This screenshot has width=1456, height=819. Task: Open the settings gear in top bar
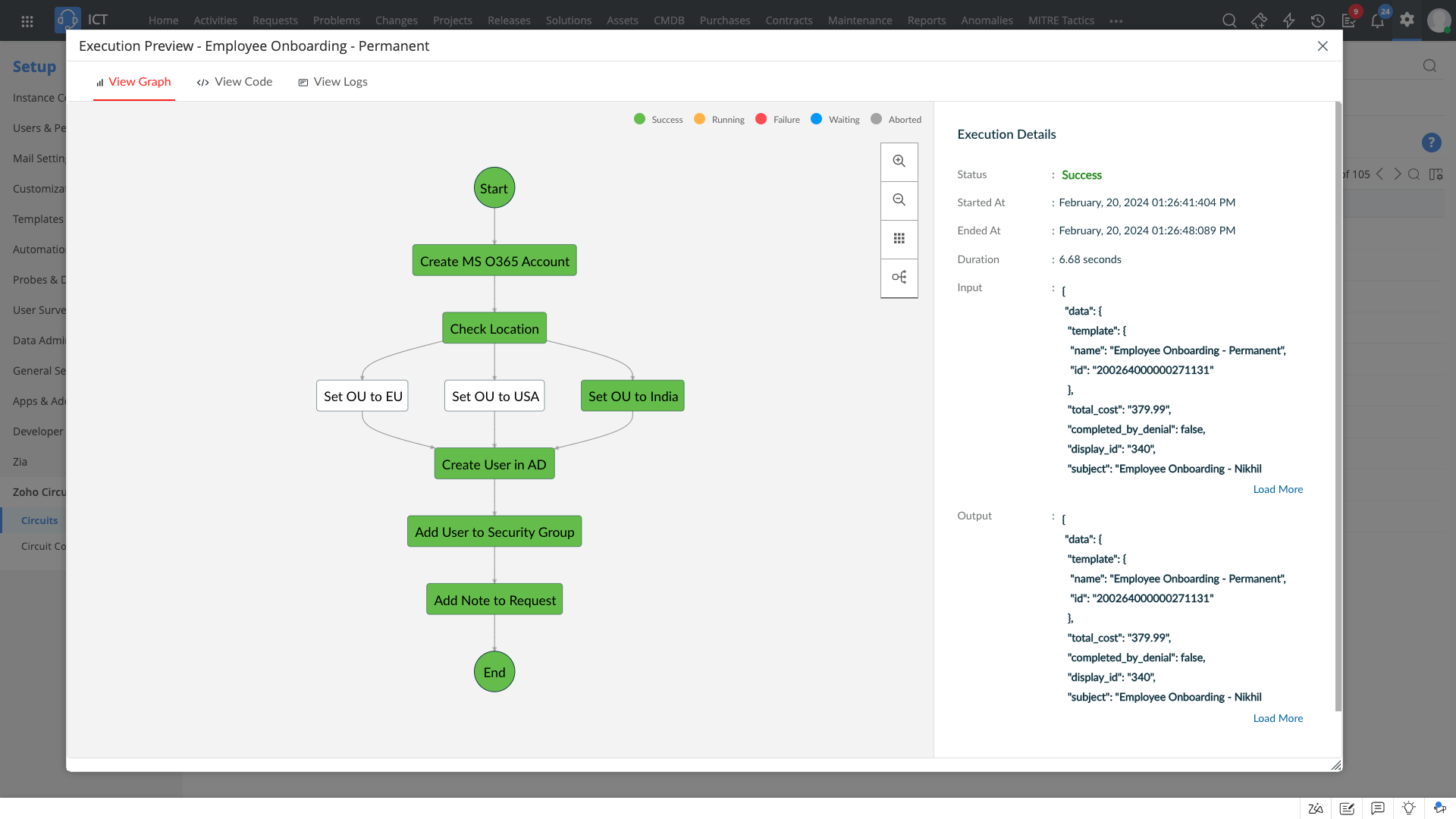coord(1407,20)
